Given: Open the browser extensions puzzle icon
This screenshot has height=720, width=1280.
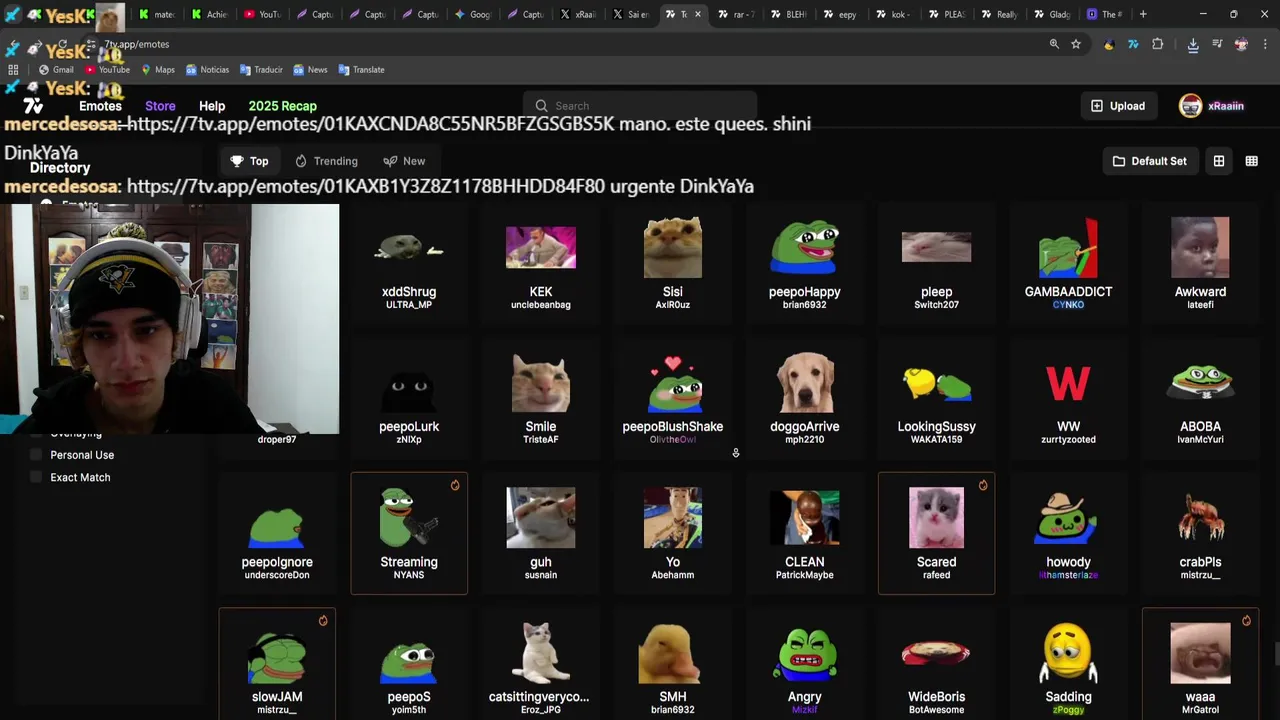Looking at the screenshot, I should click(x=1158, y=44).
